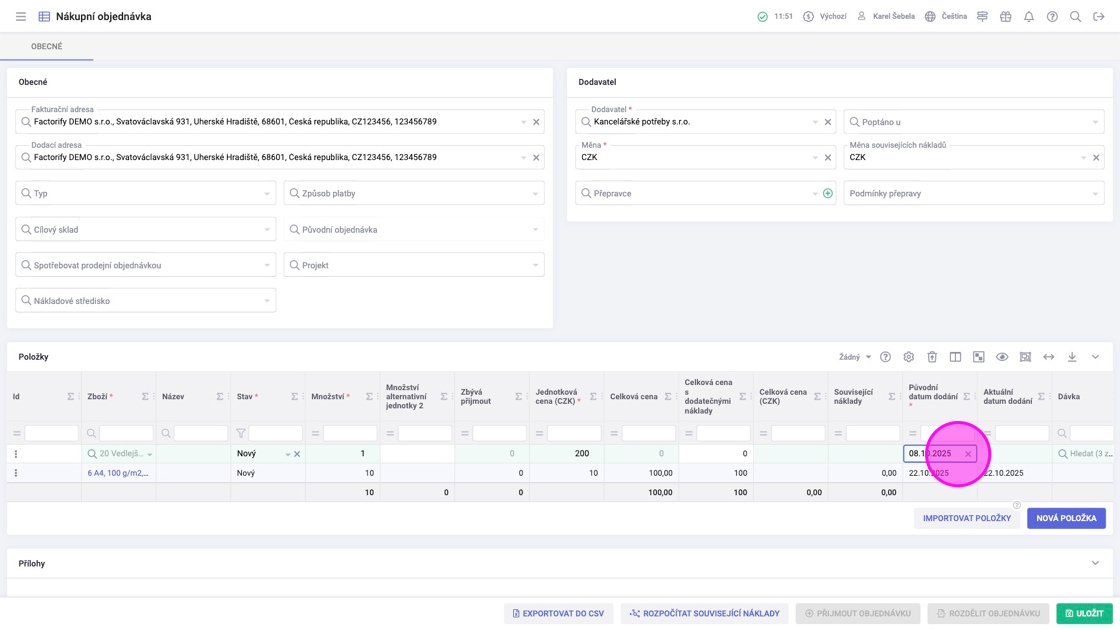The height and width of the screenshot is (630, 1120).
Task: Expand the Přílohy section chevron
Action: point(1095,564)
